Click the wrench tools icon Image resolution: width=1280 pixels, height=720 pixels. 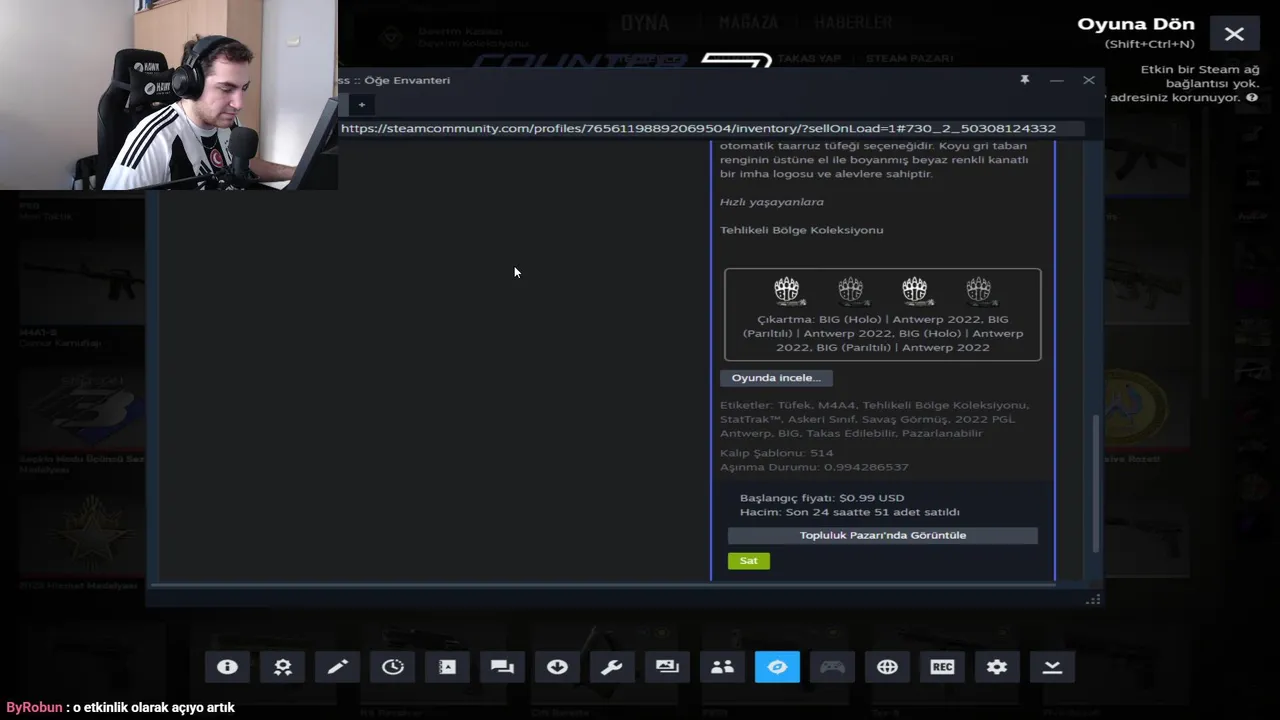pos(612,667)
